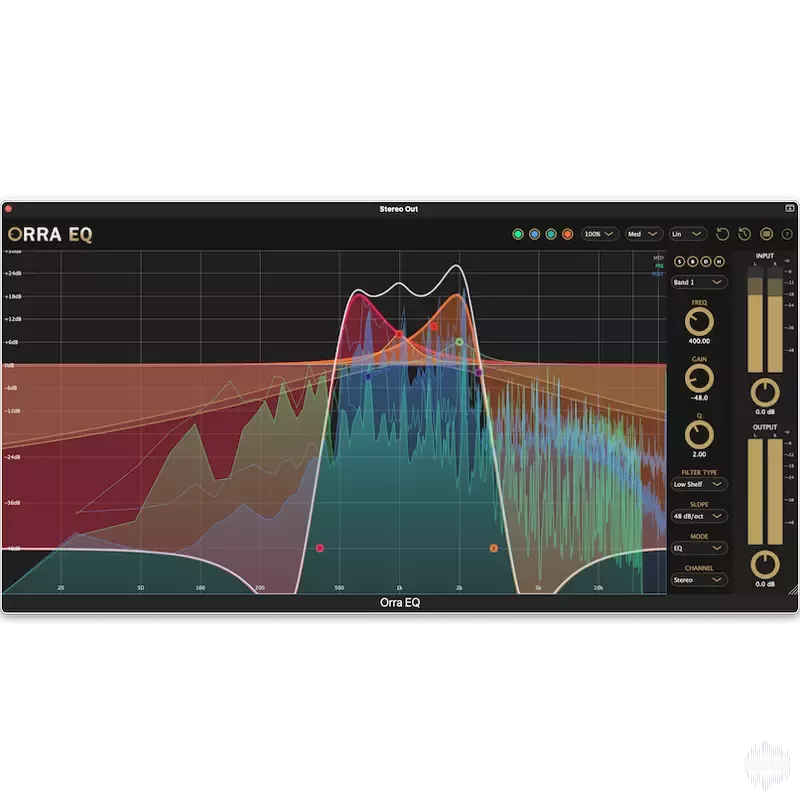800x800 pixels.
Task: Click the FREQ knob
Action: pyautogui.click(x=699, y=321)
